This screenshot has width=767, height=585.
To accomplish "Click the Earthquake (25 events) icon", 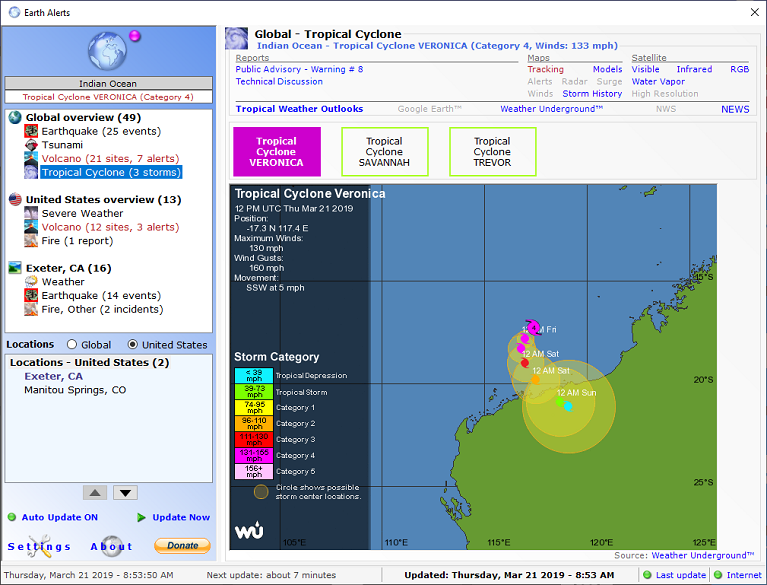I will click(x=31, y=131).
